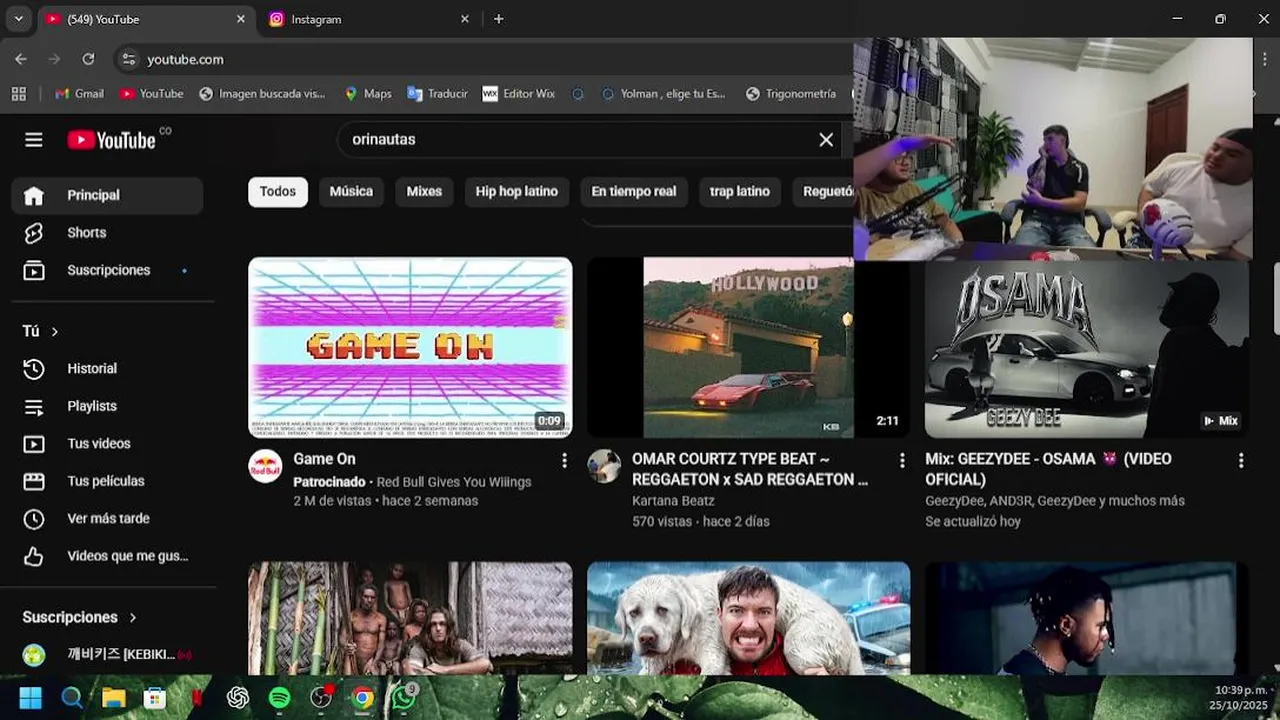Image resolution: width=1280 pixels, height=720 pixels.
Task: Open the Hollywood Omar Courtz beat thumbnail
Action: (x=748, y=347)
